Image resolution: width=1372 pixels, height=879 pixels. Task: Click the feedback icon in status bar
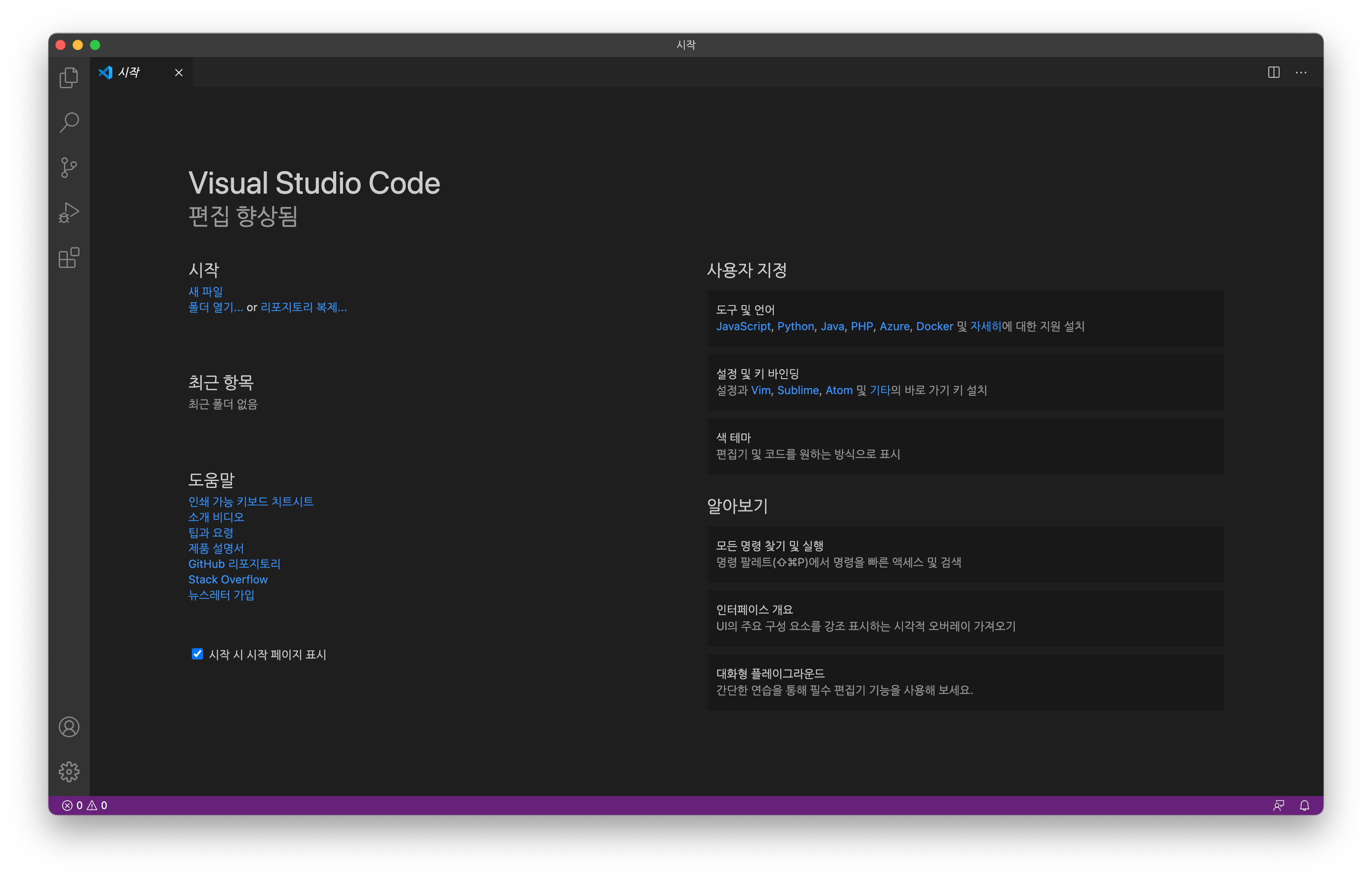1278,805
